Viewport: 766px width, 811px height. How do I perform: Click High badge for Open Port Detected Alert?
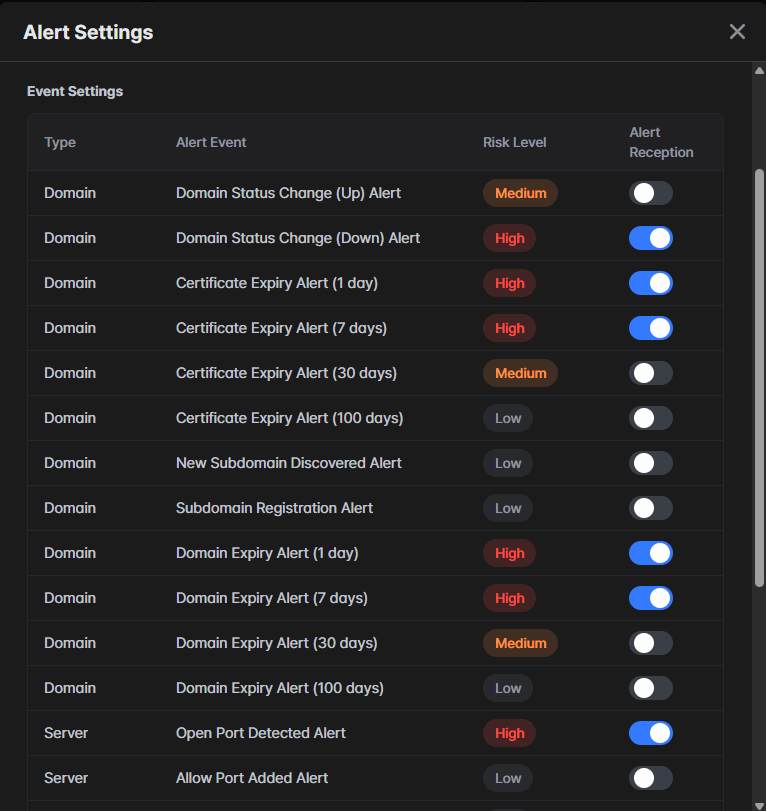509,733
